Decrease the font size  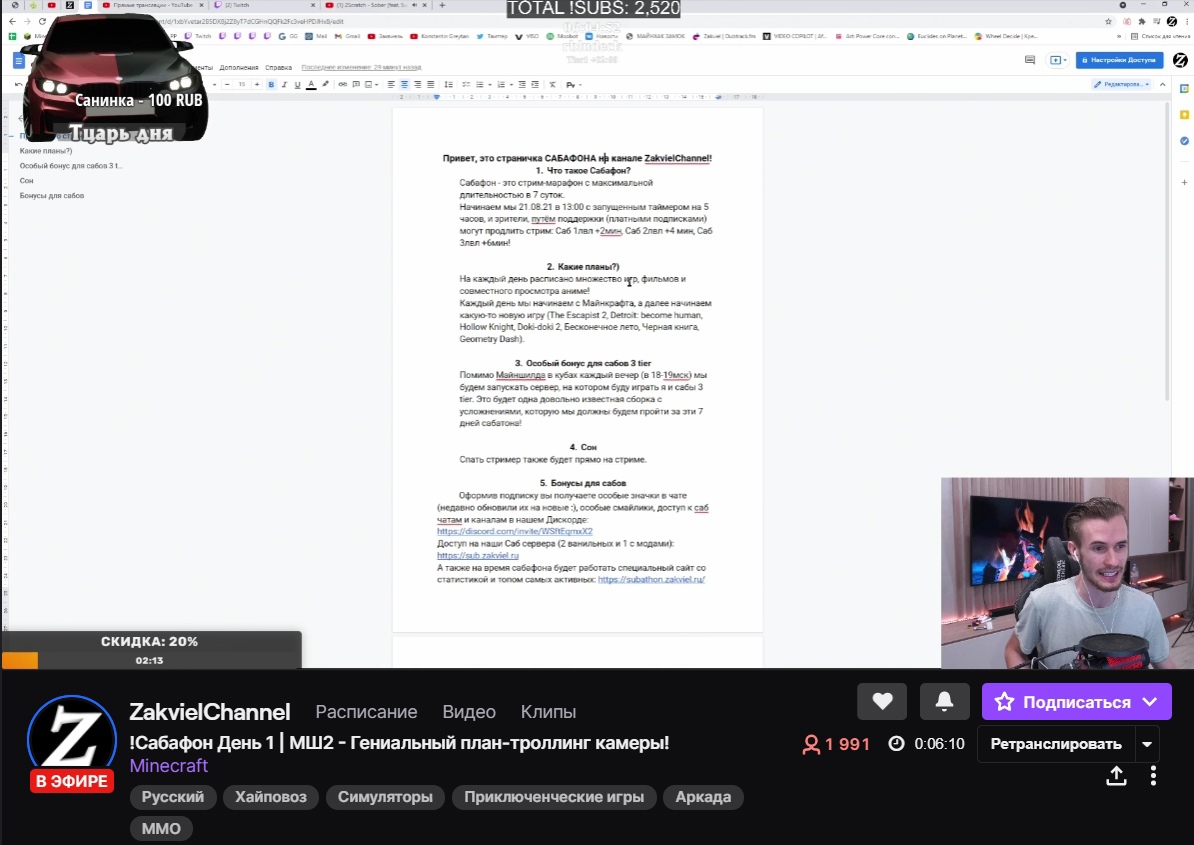(227, 84)
